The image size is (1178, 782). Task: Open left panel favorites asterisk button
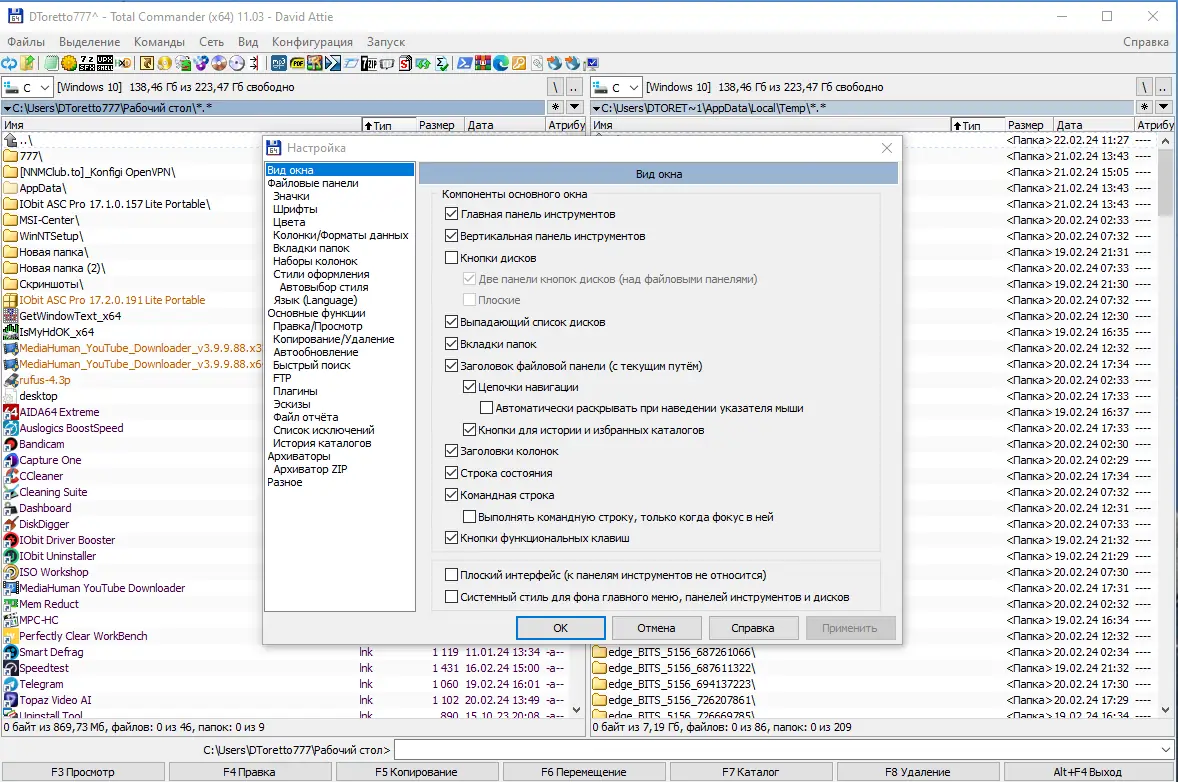555,107
